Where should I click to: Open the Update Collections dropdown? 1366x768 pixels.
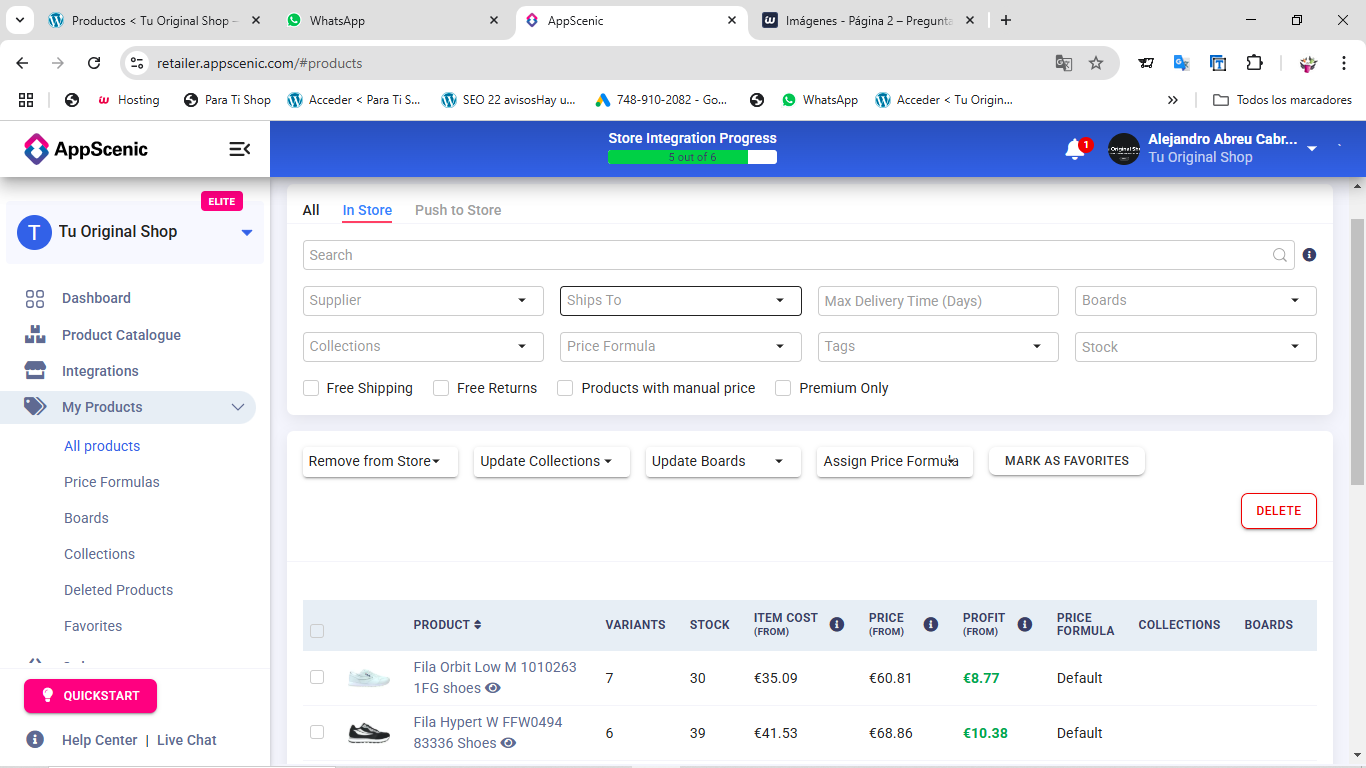tap(552, 461)
